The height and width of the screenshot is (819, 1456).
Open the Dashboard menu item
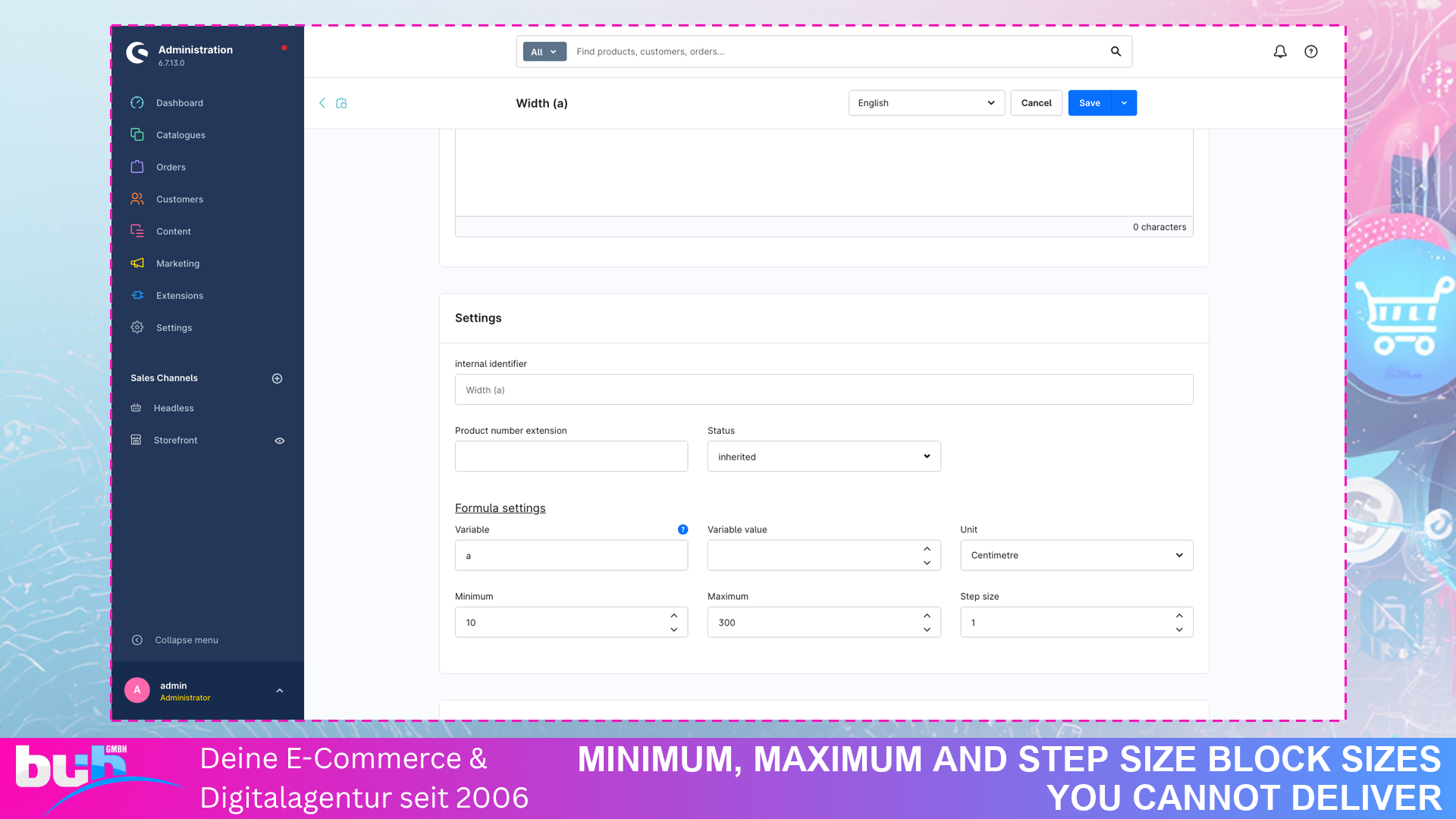pyautogui.click(x=180, y=103)
